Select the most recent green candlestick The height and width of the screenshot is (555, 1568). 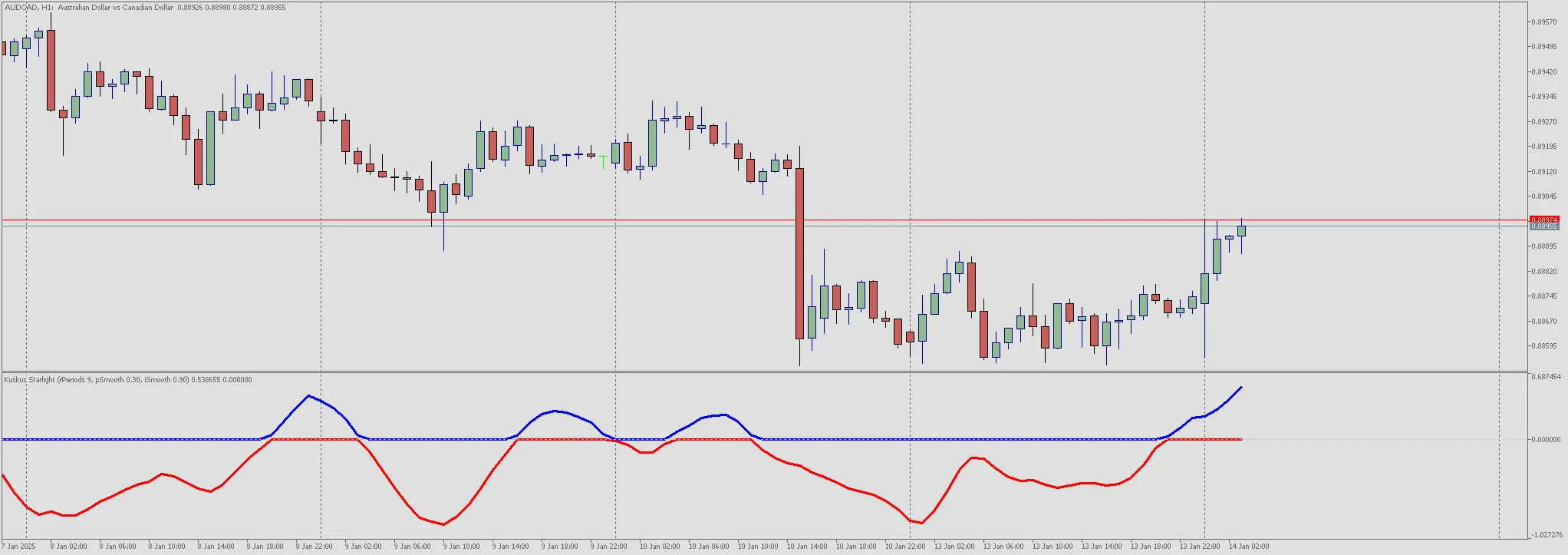click(1241, 230)
